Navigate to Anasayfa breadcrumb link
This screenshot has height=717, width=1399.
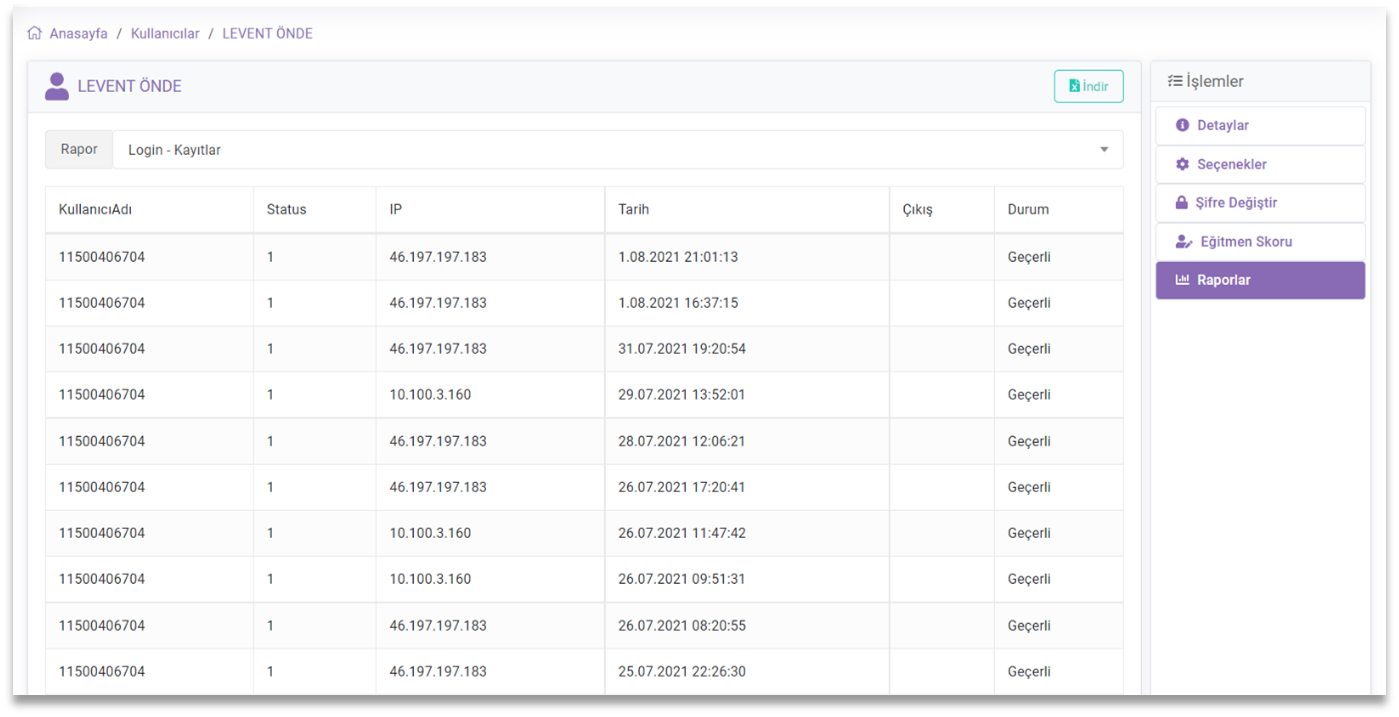point(78,33)
